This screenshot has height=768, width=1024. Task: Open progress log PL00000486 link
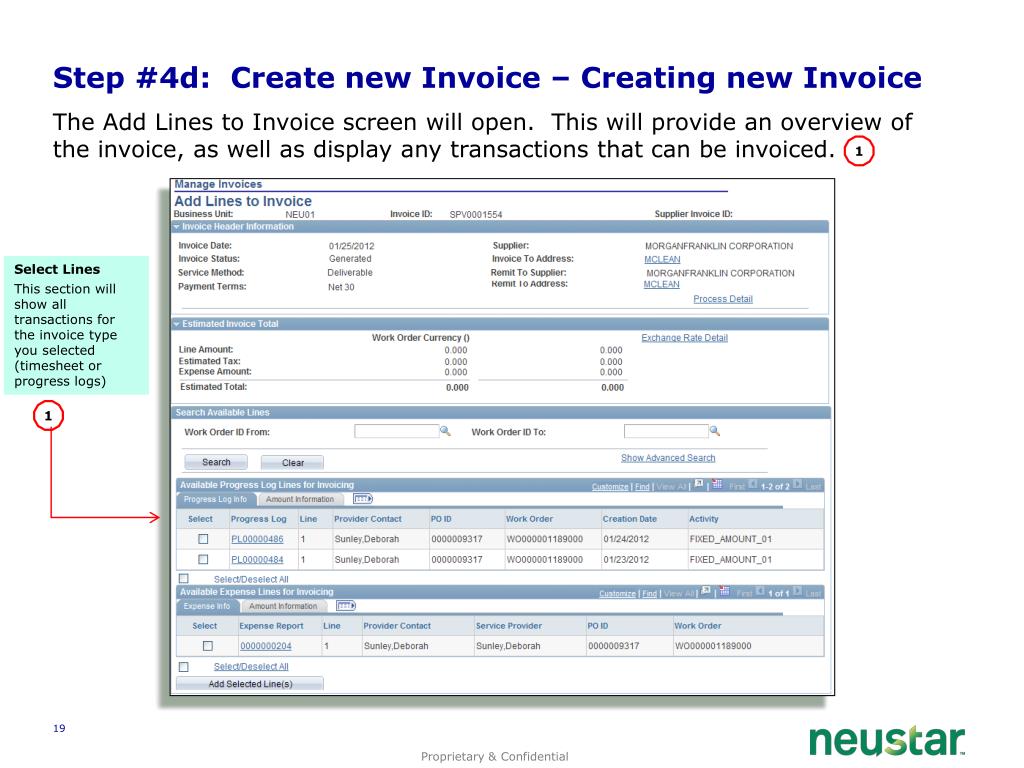[x=257, y=539]
